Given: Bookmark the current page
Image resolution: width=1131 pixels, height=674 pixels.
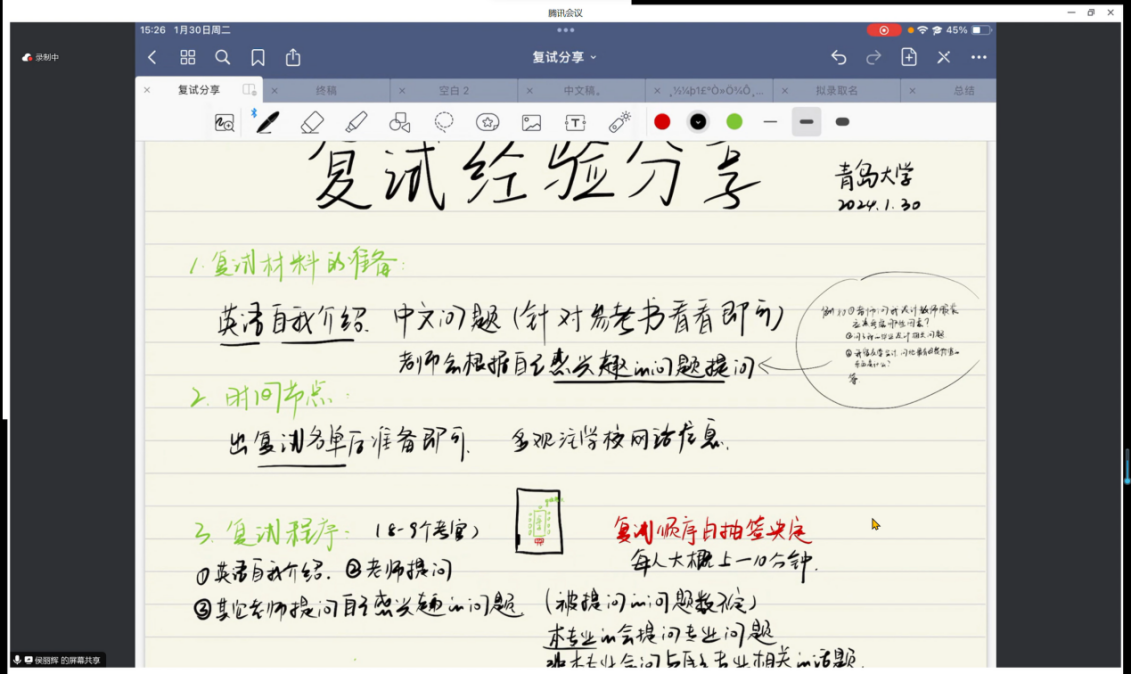Looking at the screenshot, I should click(258, 57).
